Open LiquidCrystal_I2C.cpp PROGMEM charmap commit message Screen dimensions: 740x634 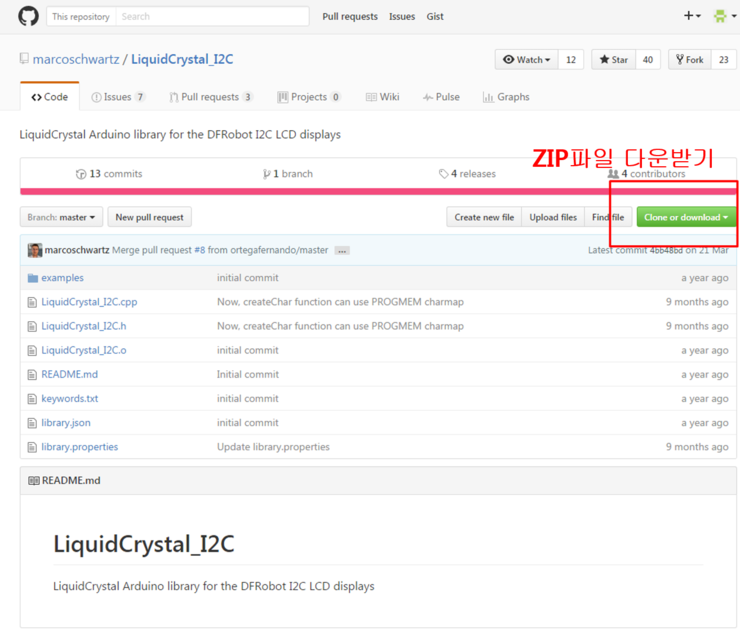coord(340,302)
